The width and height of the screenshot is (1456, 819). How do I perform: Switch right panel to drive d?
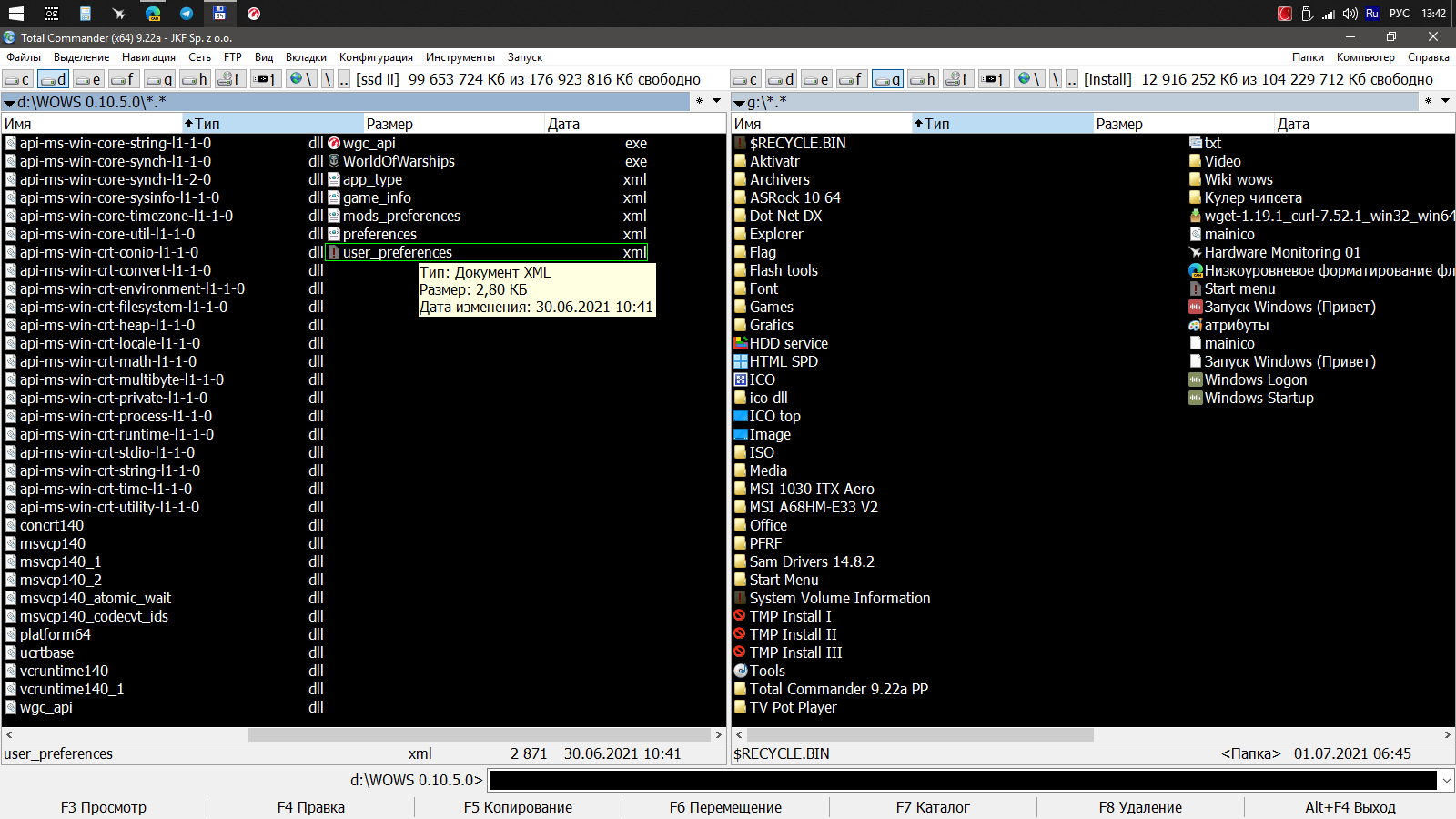[782, 79]
